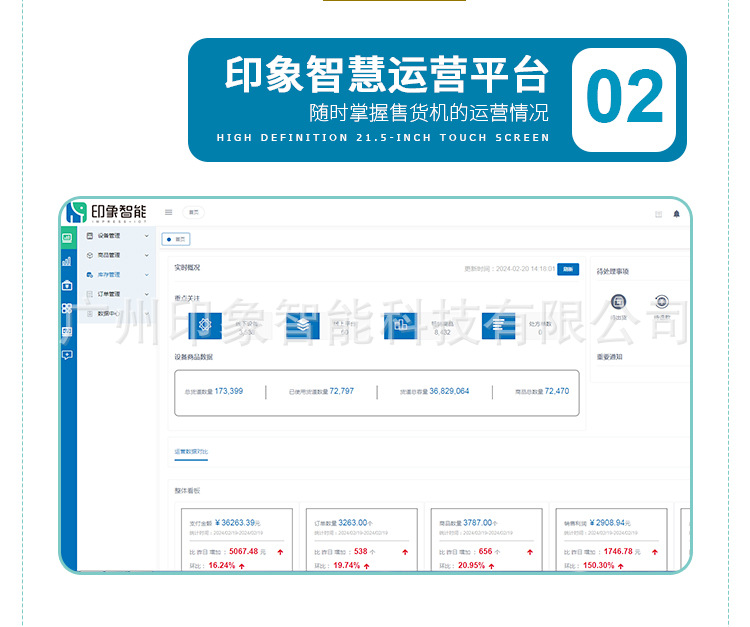Open the four-squares apps icon in rail
The image size is (750, 627).
(x=67, y=308)
